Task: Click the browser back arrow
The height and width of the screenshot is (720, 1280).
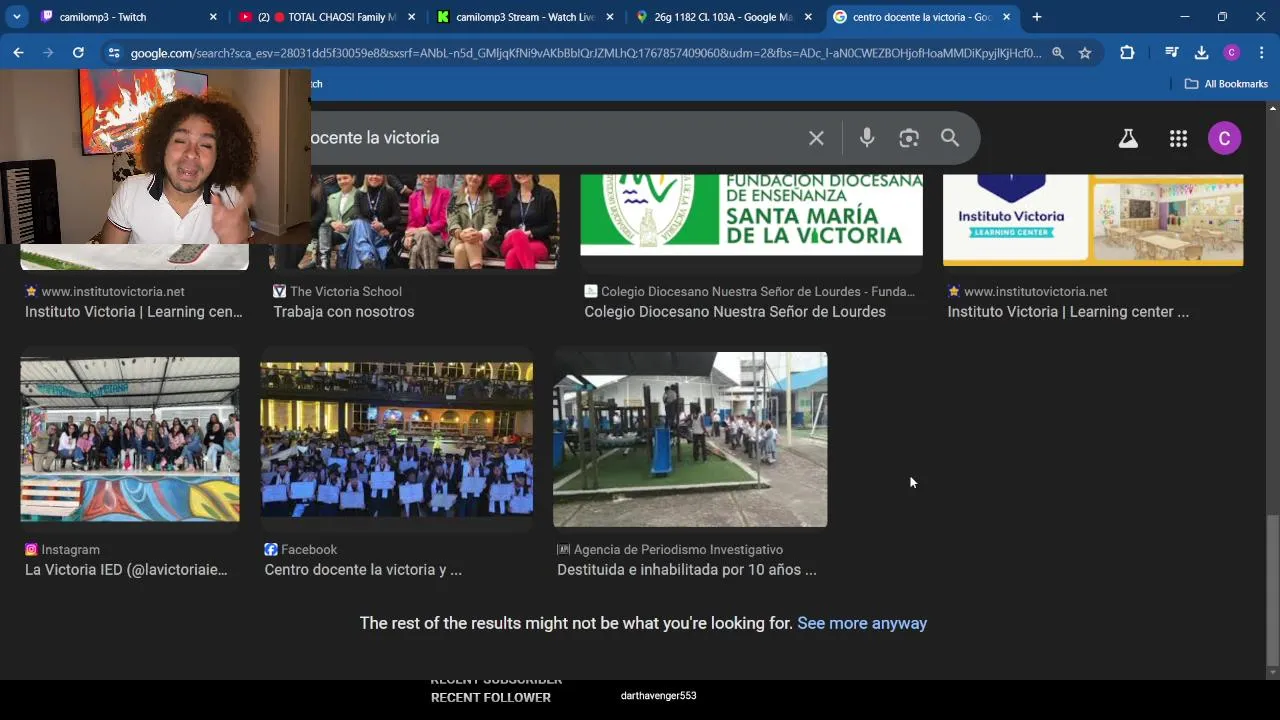Action: click(x=18, y=53)
